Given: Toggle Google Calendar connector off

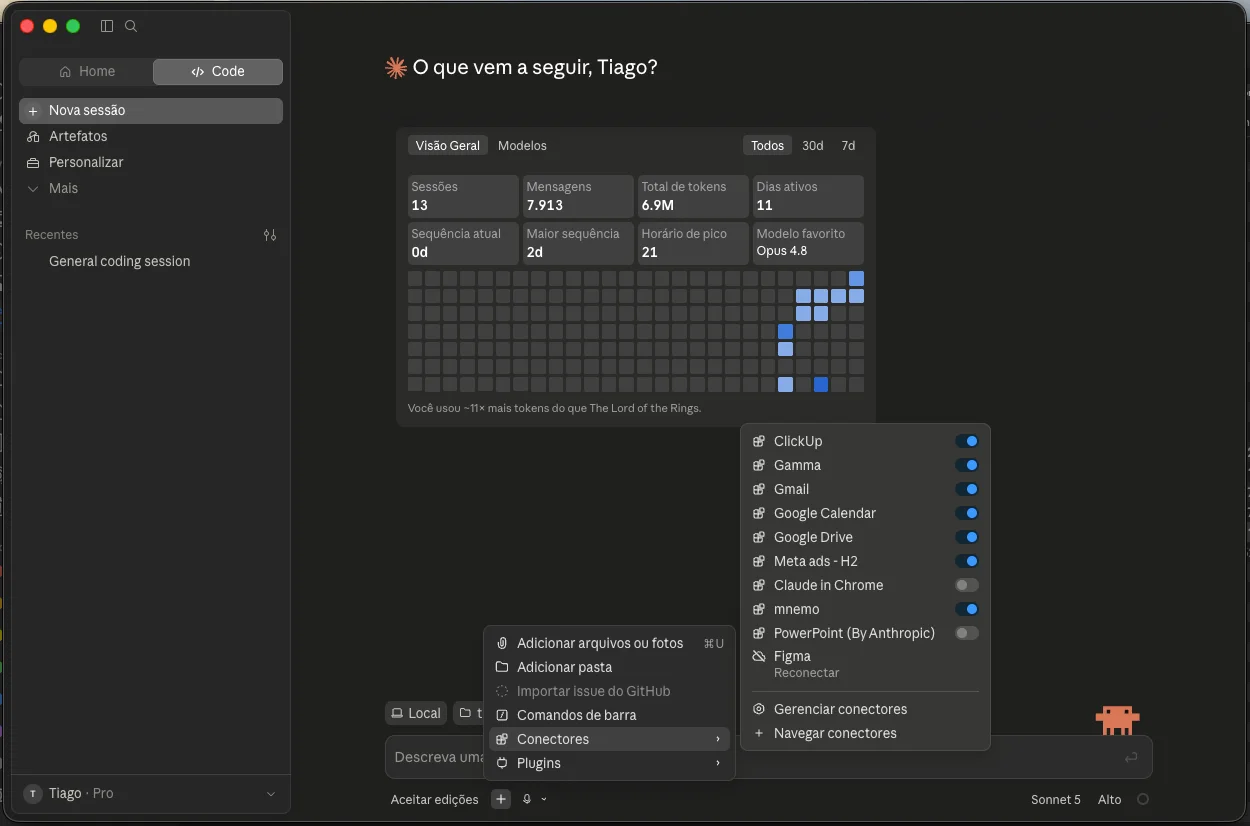Looking at the screenshot, I should point(966,513).
